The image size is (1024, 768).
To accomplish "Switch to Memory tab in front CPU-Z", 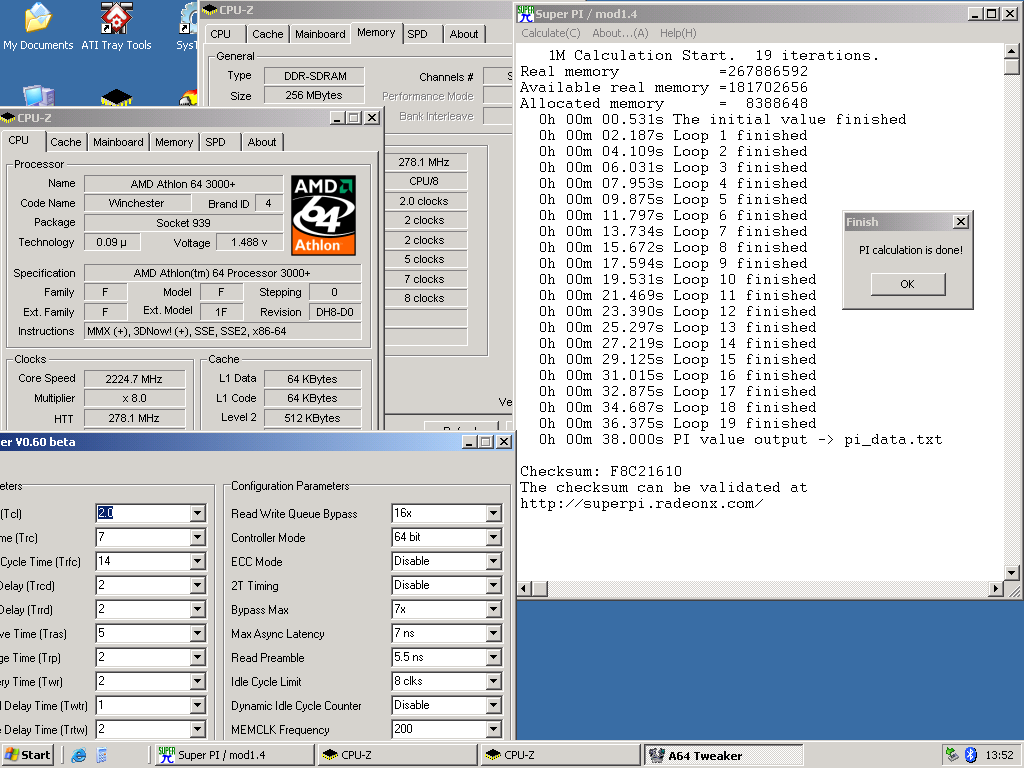I will [174, 142].
